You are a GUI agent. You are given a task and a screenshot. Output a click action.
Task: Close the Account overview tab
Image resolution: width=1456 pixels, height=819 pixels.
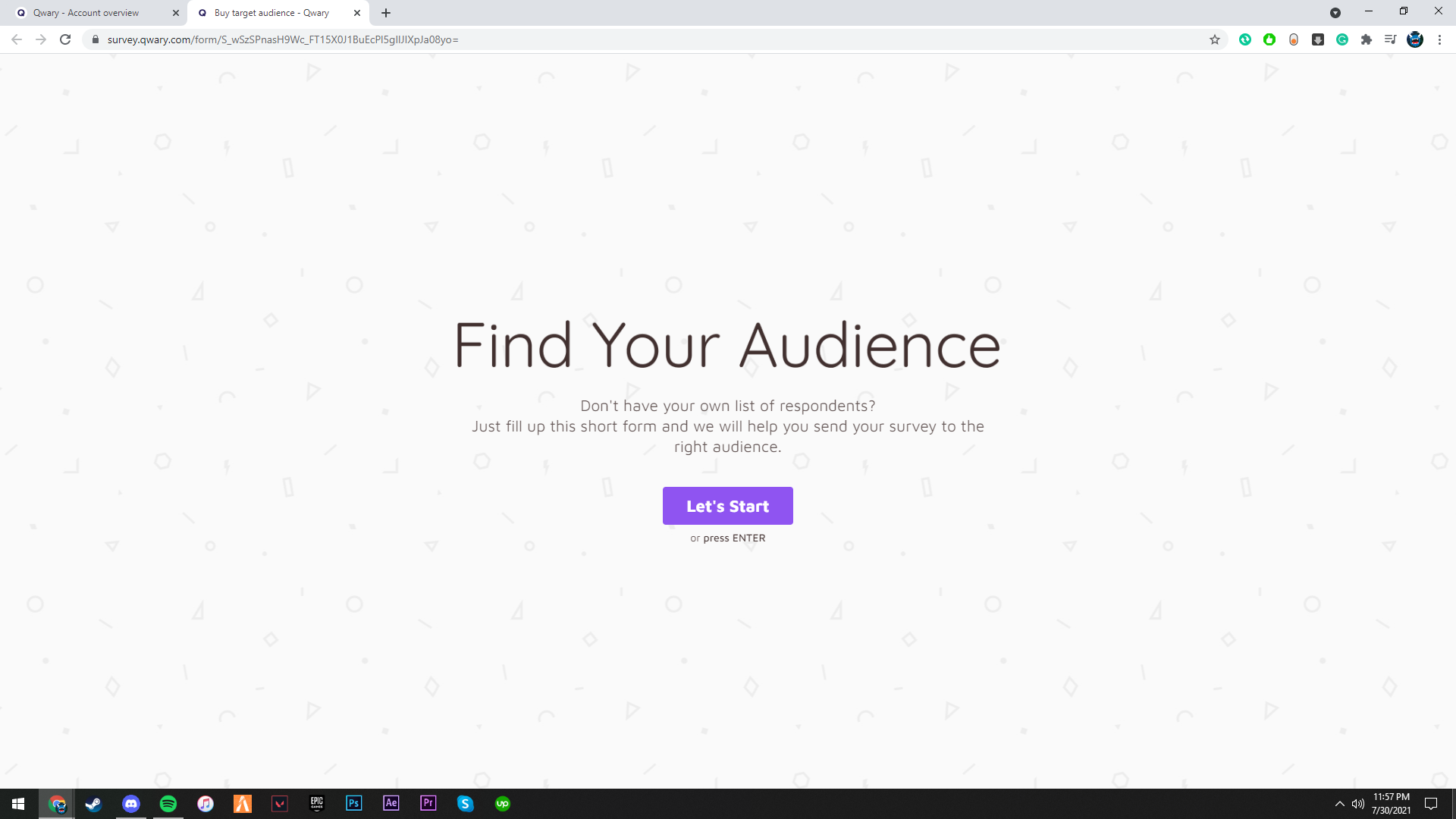175,13
